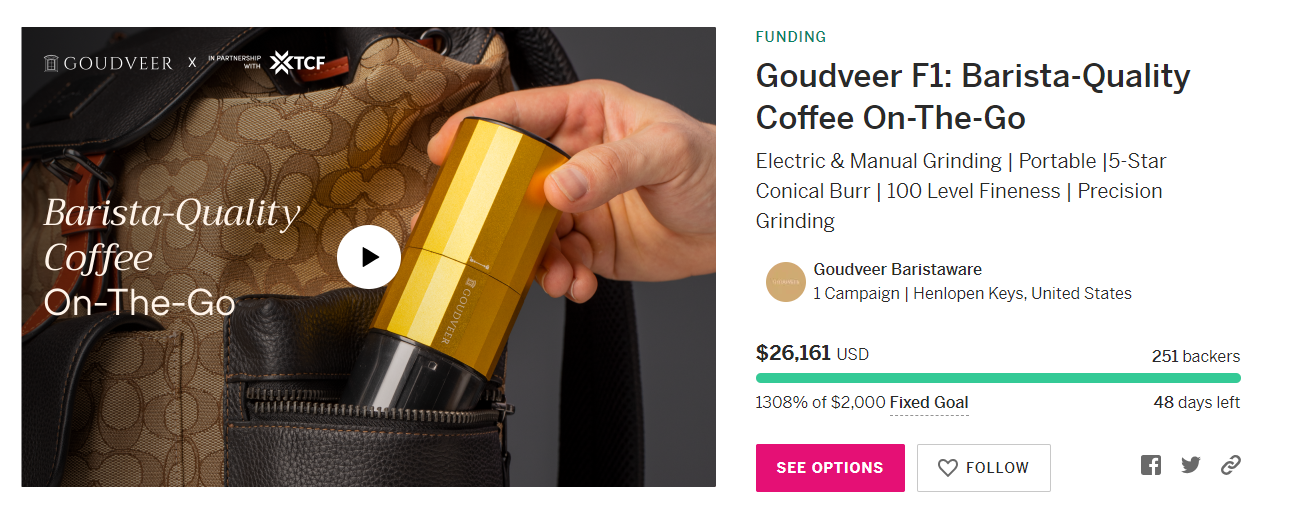This screenshot has height=515, width=1294.
Task: Click the TCF partner logo
Action: (x=297, y=62)
